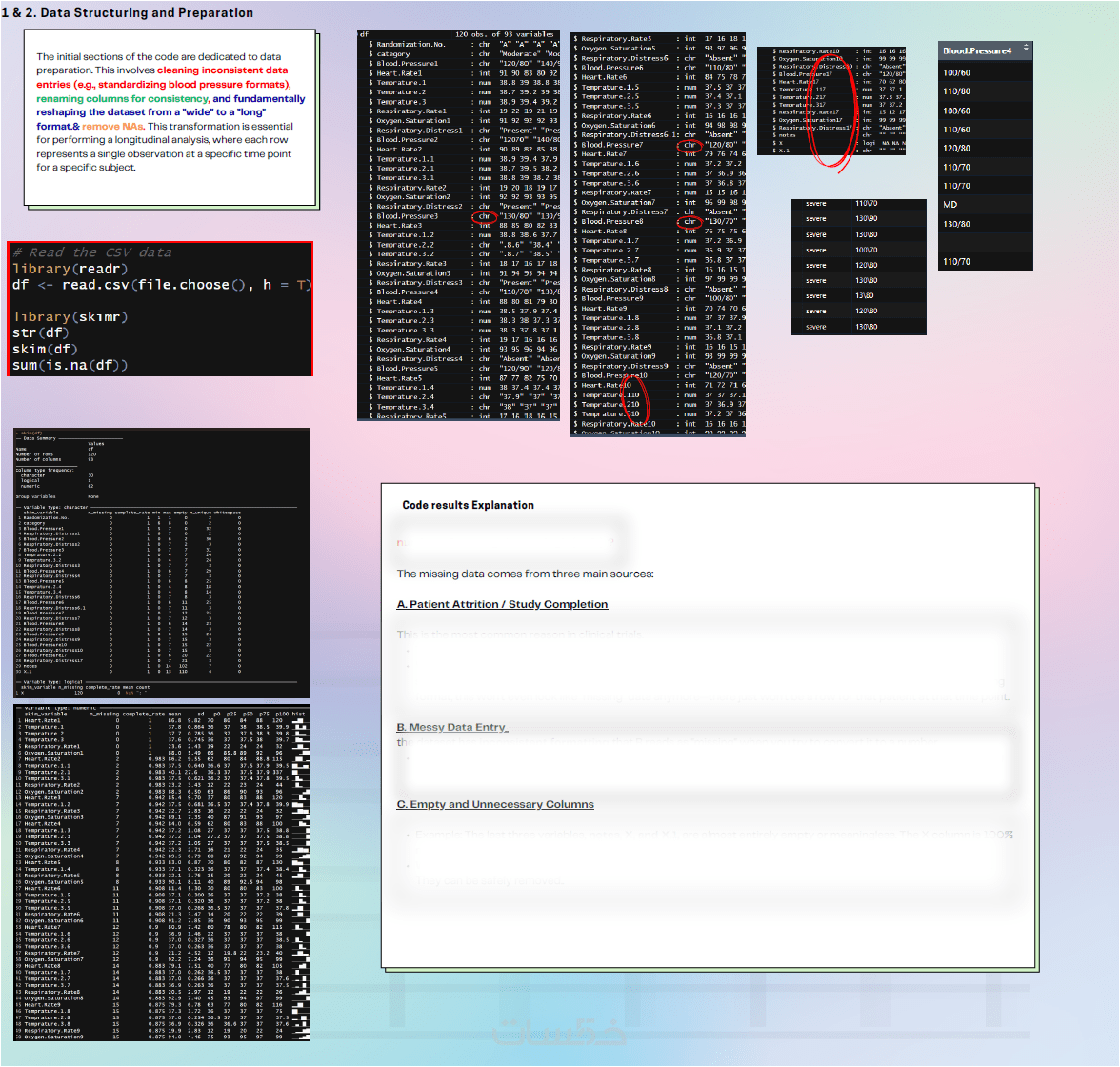Select the 110/60 cell in Blood.Pressure4 column
The height and width of the screenshot is (1067, 1120).
pos(956,130)
